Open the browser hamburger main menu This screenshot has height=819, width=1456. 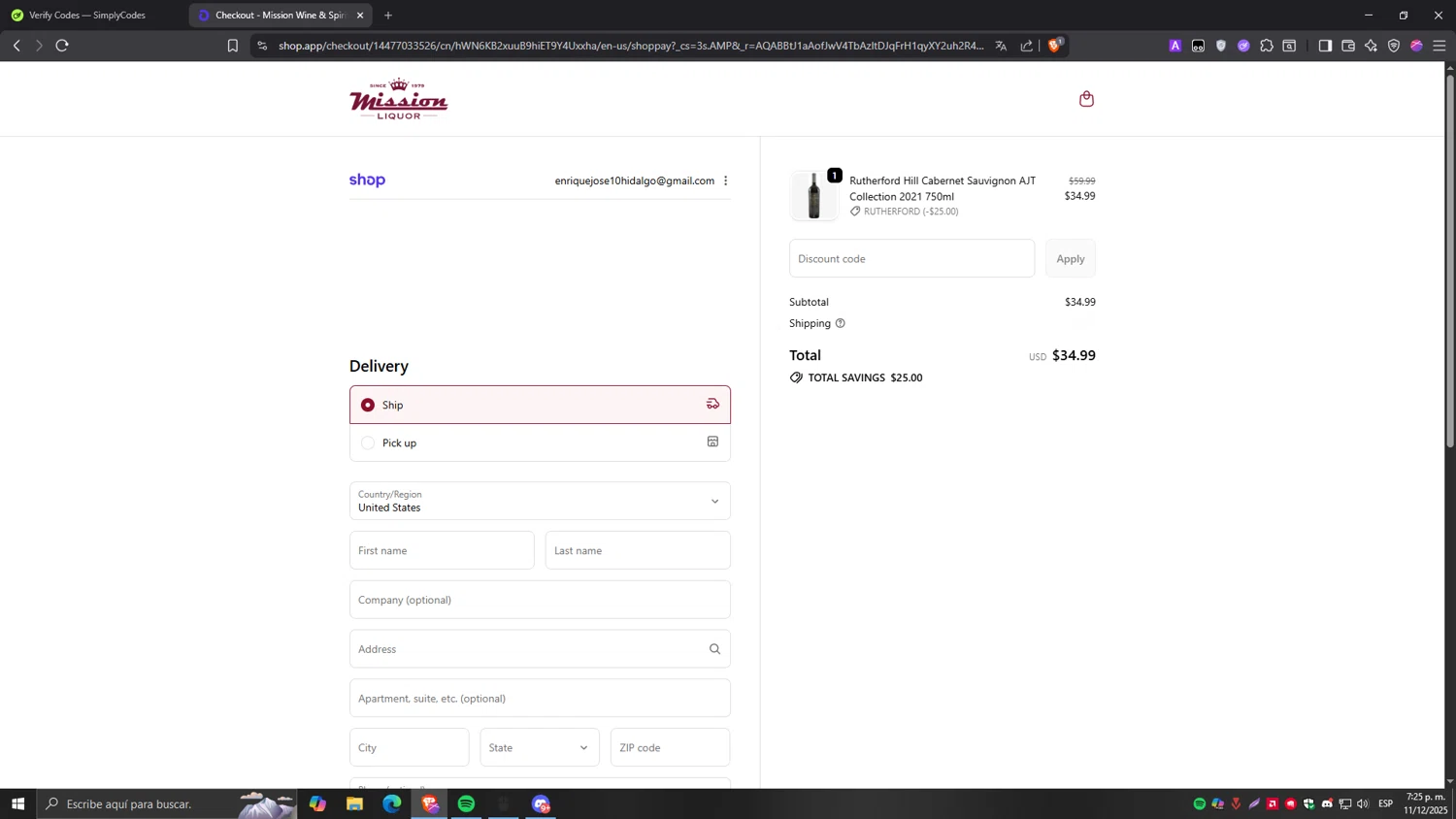point(1439,46)
